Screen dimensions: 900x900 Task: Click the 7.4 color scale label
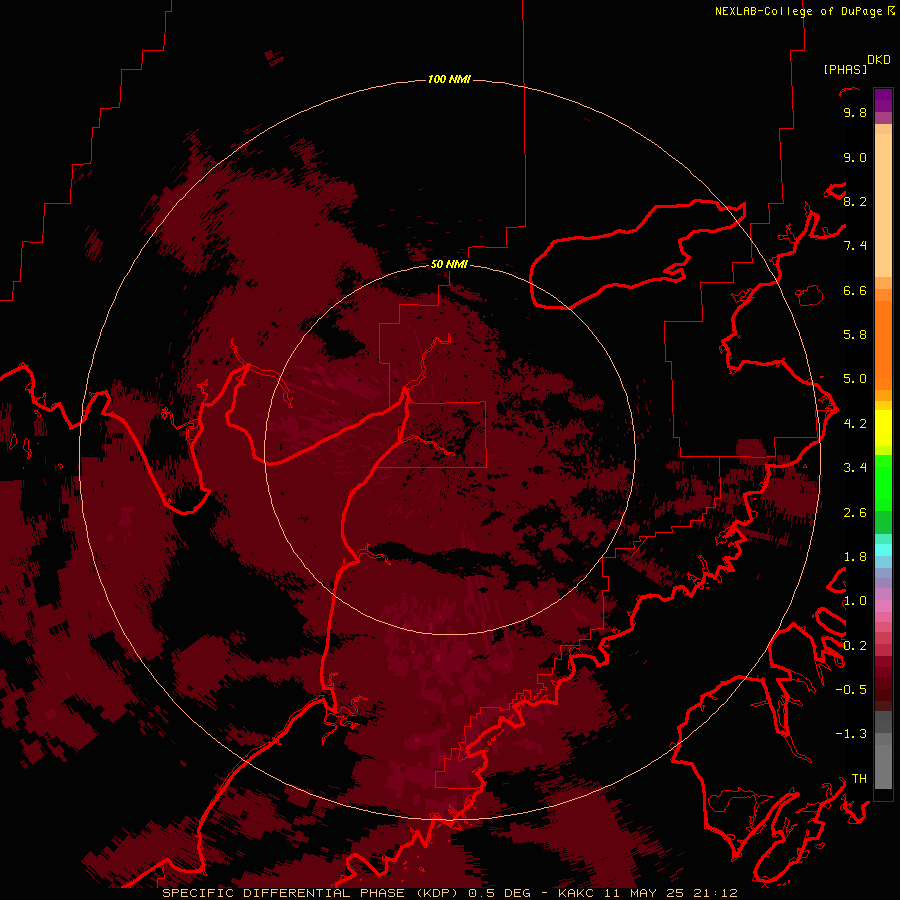click(855, 246)
